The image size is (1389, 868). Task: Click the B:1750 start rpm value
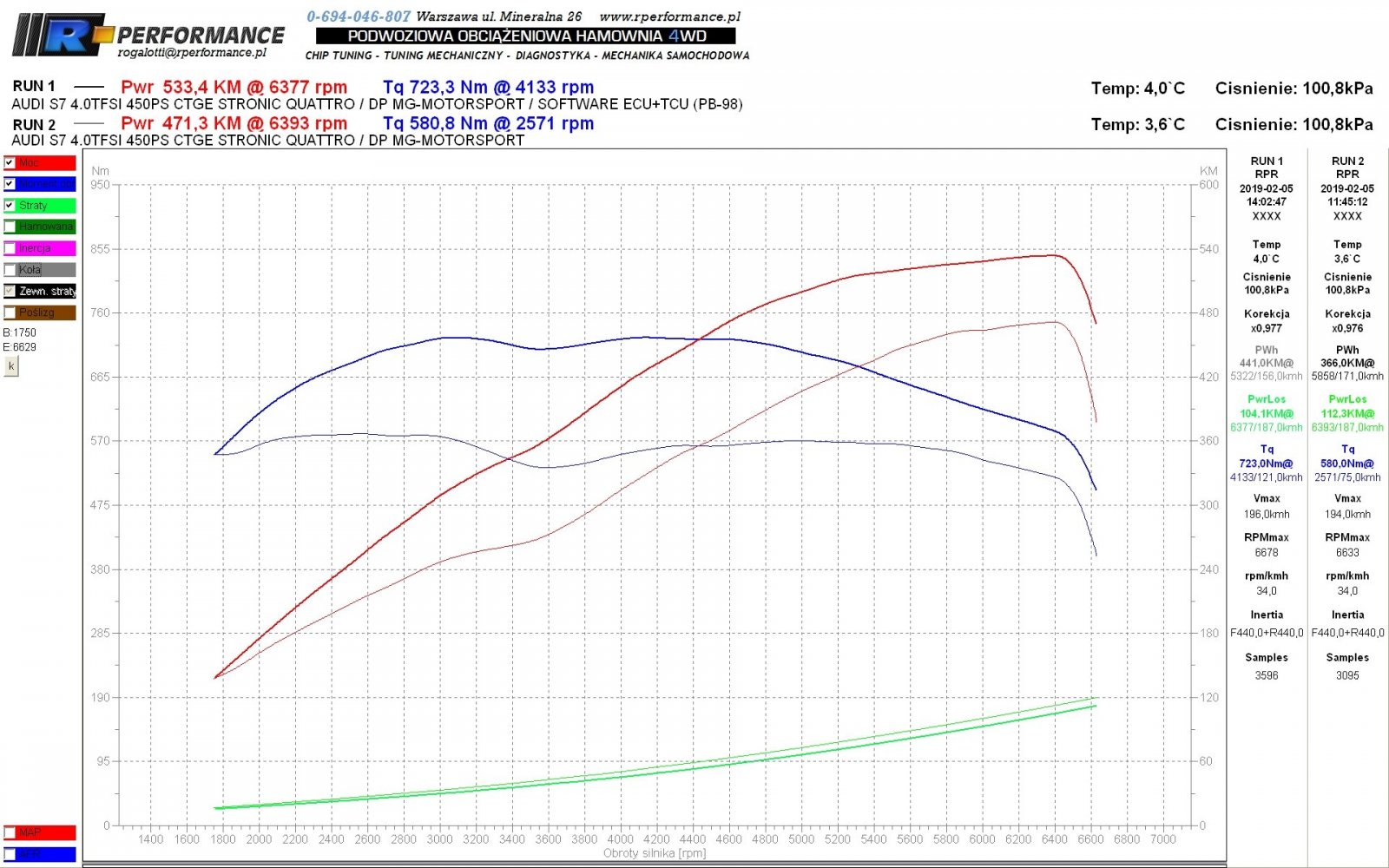(20, 332)
